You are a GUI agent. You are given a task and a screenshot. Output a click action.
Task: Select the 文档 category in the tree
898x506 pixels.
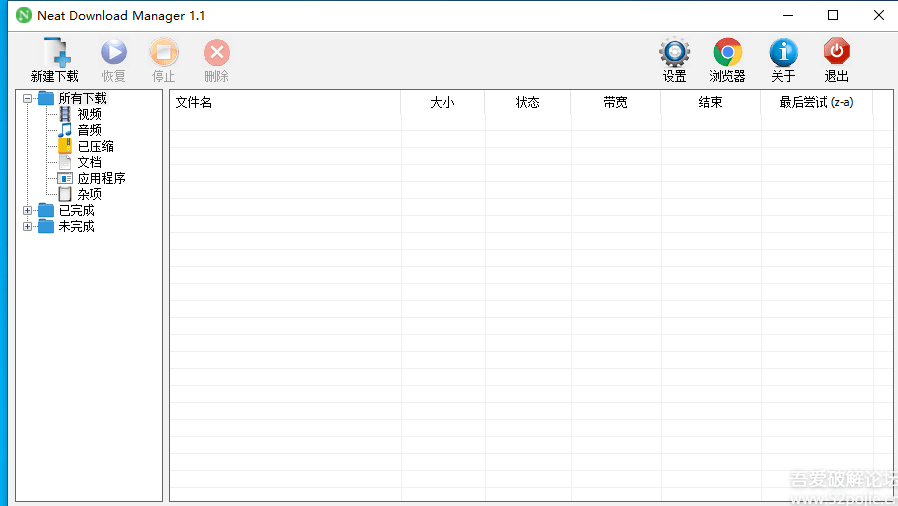click(x=89, y=163)
